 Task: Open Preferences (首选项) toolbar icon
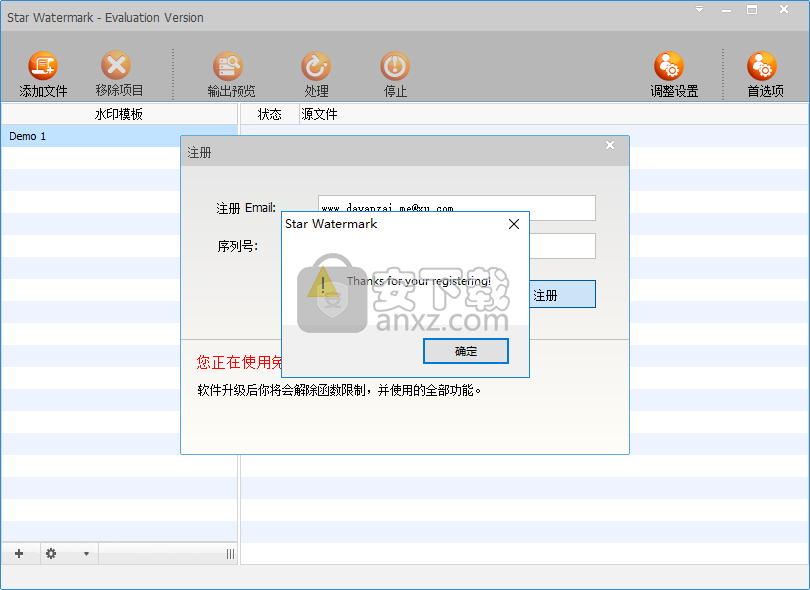[763, 67]
